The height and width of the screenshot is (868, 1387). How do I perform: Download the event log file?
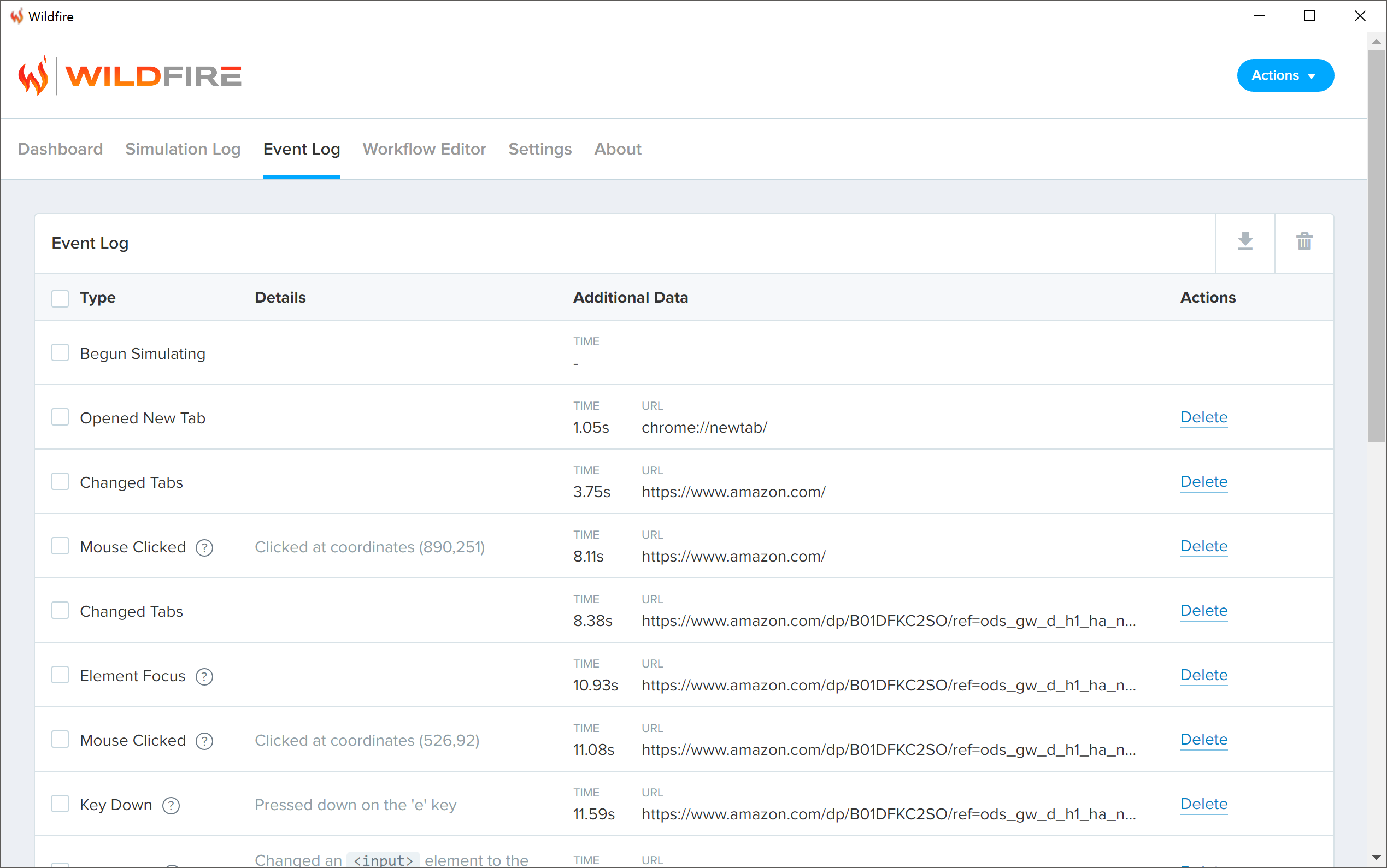(x=1244, y=241)
